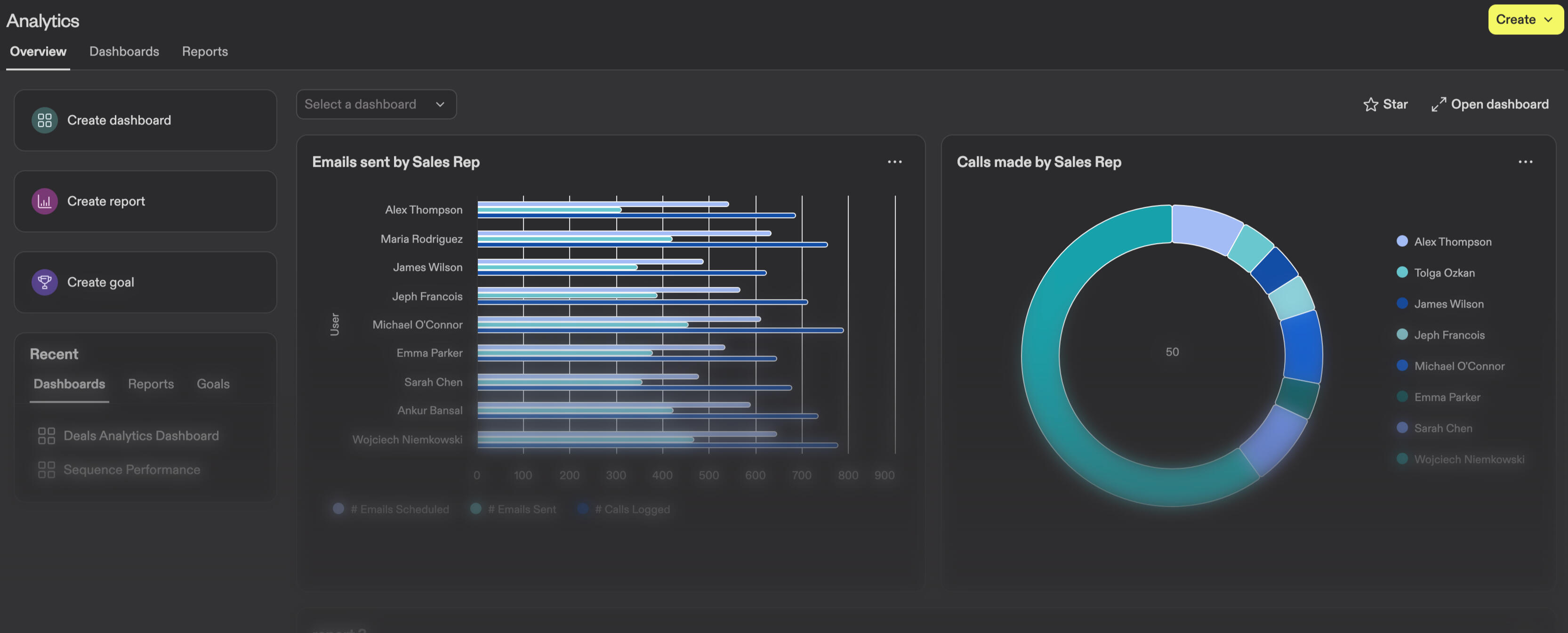Open Calls made by Sales Rep options menu
The image size is (1568, 633).
(1525, 162)
